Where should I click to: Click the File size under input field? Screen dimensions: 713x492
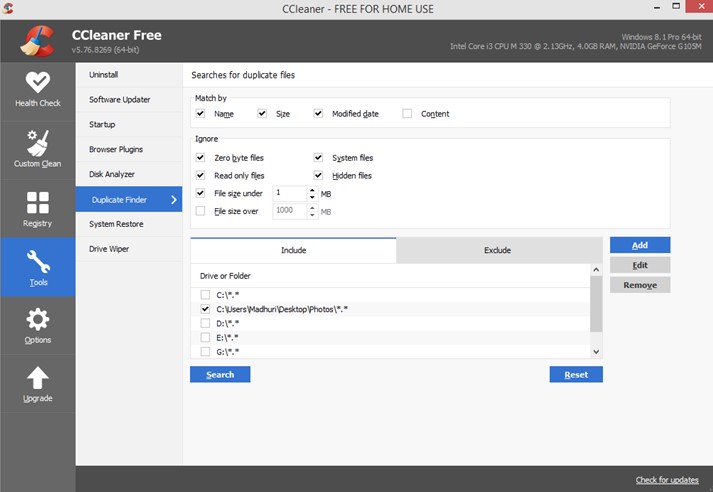(x=290, y=193)
